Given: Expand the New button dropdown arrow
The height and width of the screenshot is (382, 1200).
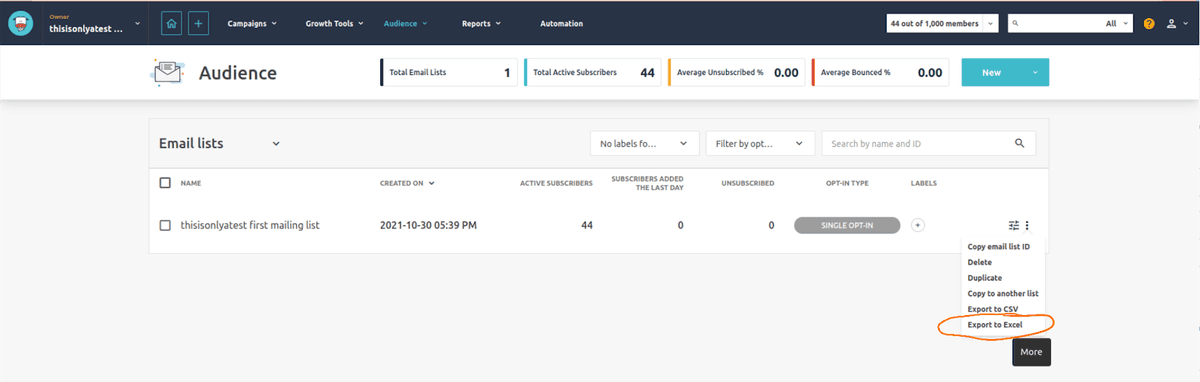Looking at the screenshot, I should click(1035, 72).
